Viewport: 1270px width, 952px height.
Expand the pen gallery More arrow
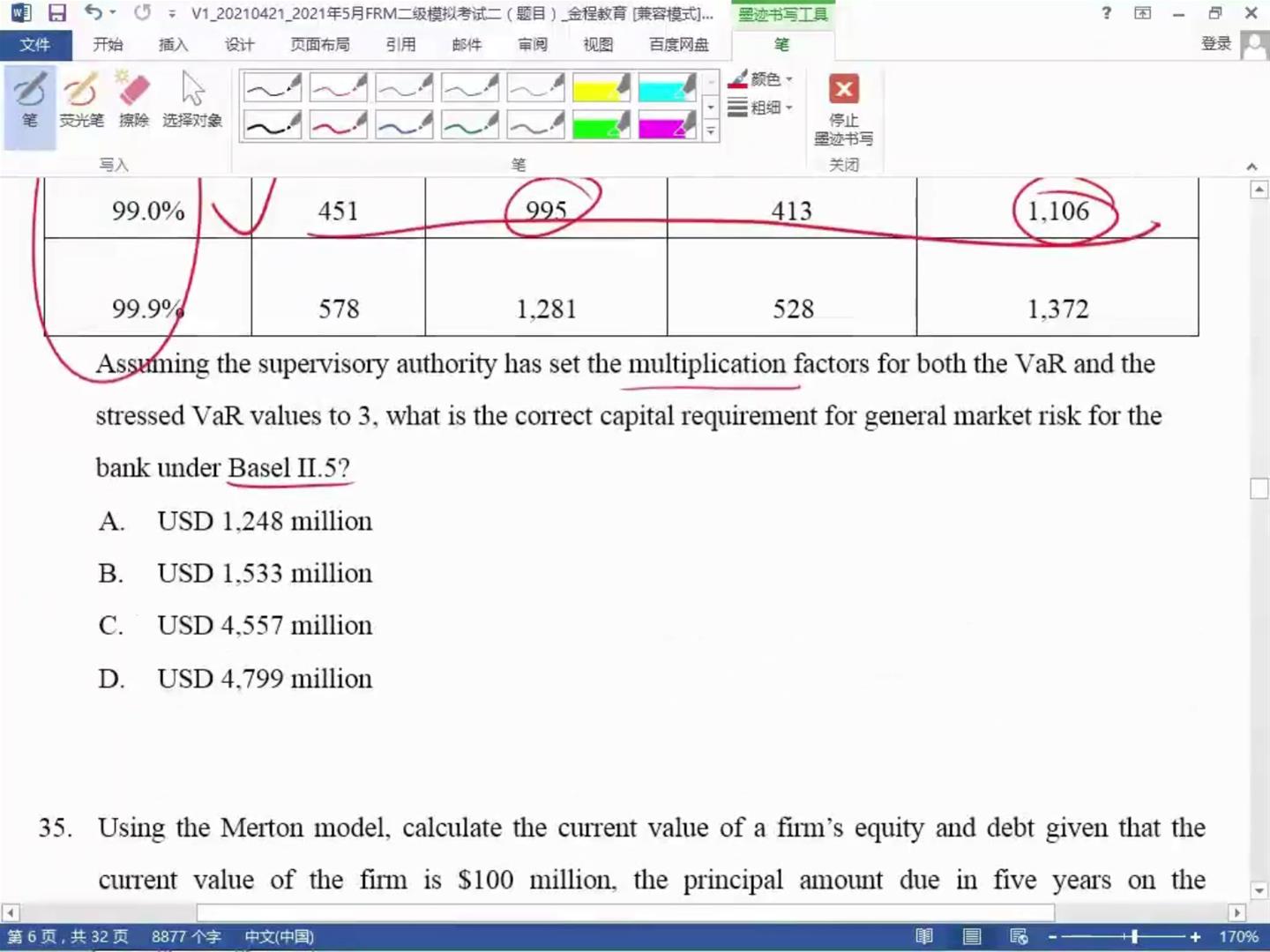(x=710, y=131)
